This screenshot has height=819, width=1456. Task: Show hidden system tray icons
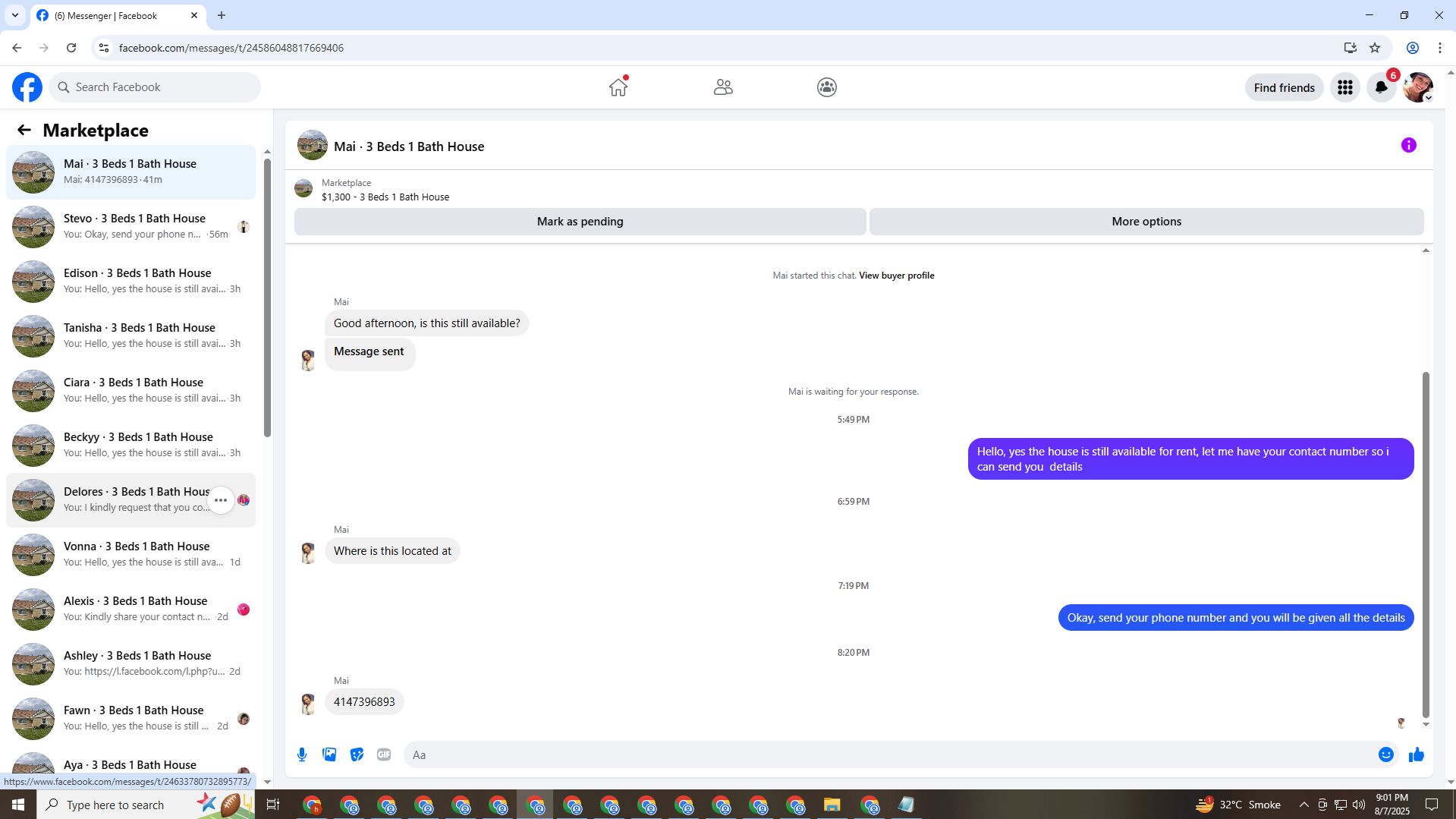(1303, 805)
